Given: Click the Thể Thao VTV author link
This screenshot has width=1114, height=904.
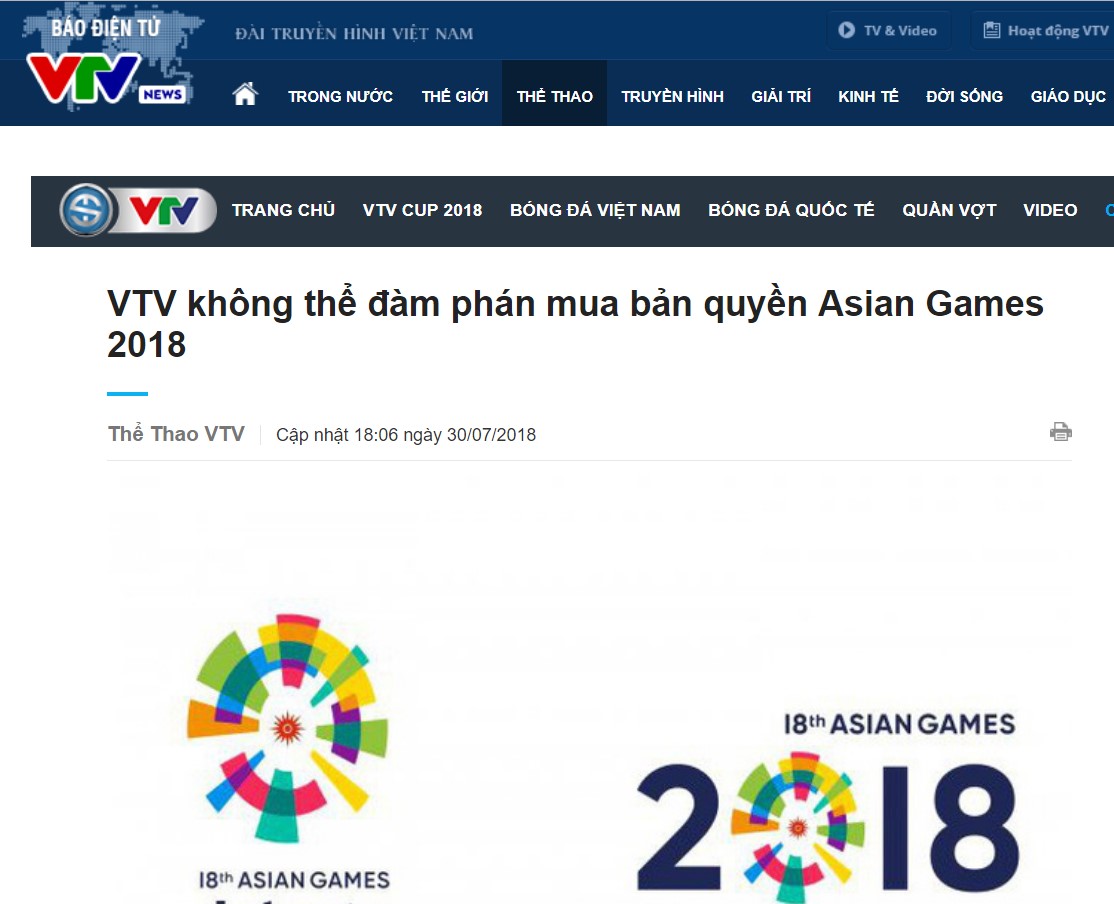Looking at the screenshot, I should (x=176, y=434).
